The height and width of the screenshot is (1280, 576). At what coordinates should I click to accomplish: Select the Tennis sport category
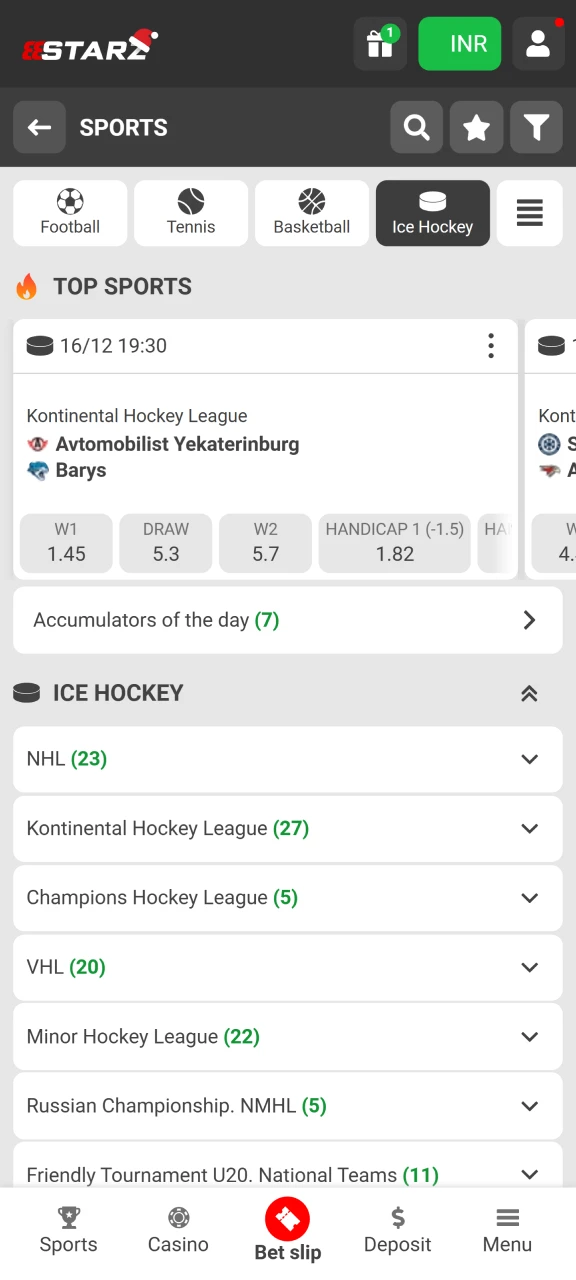tap(190, 213)
